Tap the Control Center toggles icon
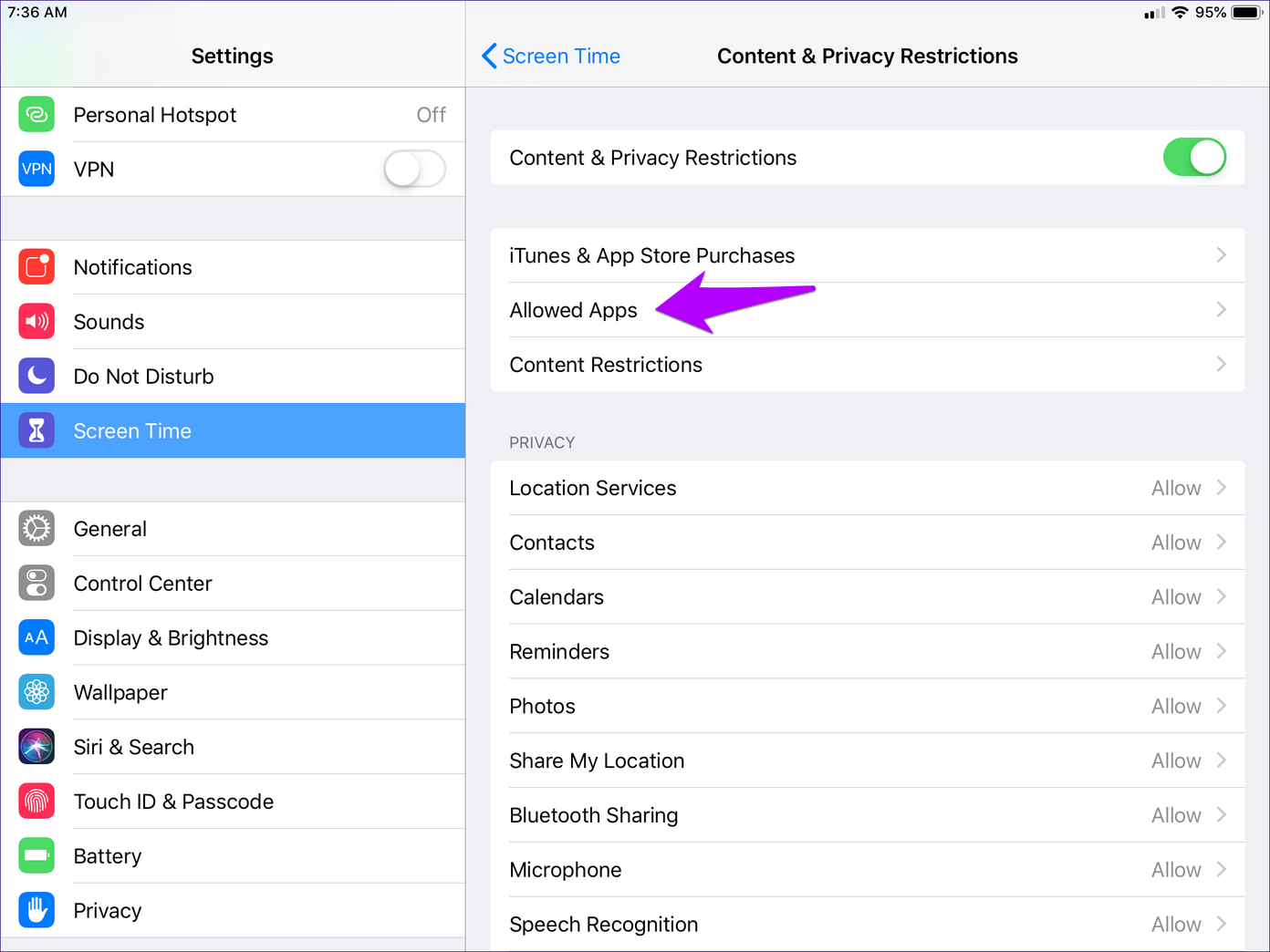This screenshot has width=1270, height=952. tap(36, 584)
